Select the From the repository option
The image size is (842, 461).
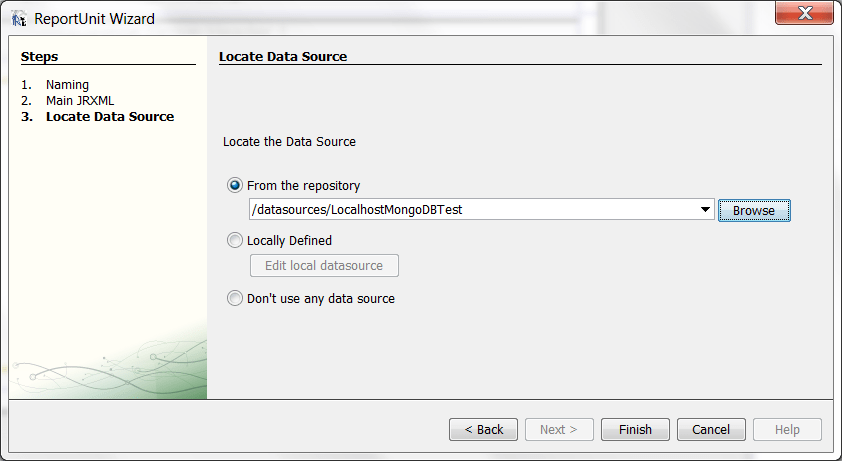(235, 185)
